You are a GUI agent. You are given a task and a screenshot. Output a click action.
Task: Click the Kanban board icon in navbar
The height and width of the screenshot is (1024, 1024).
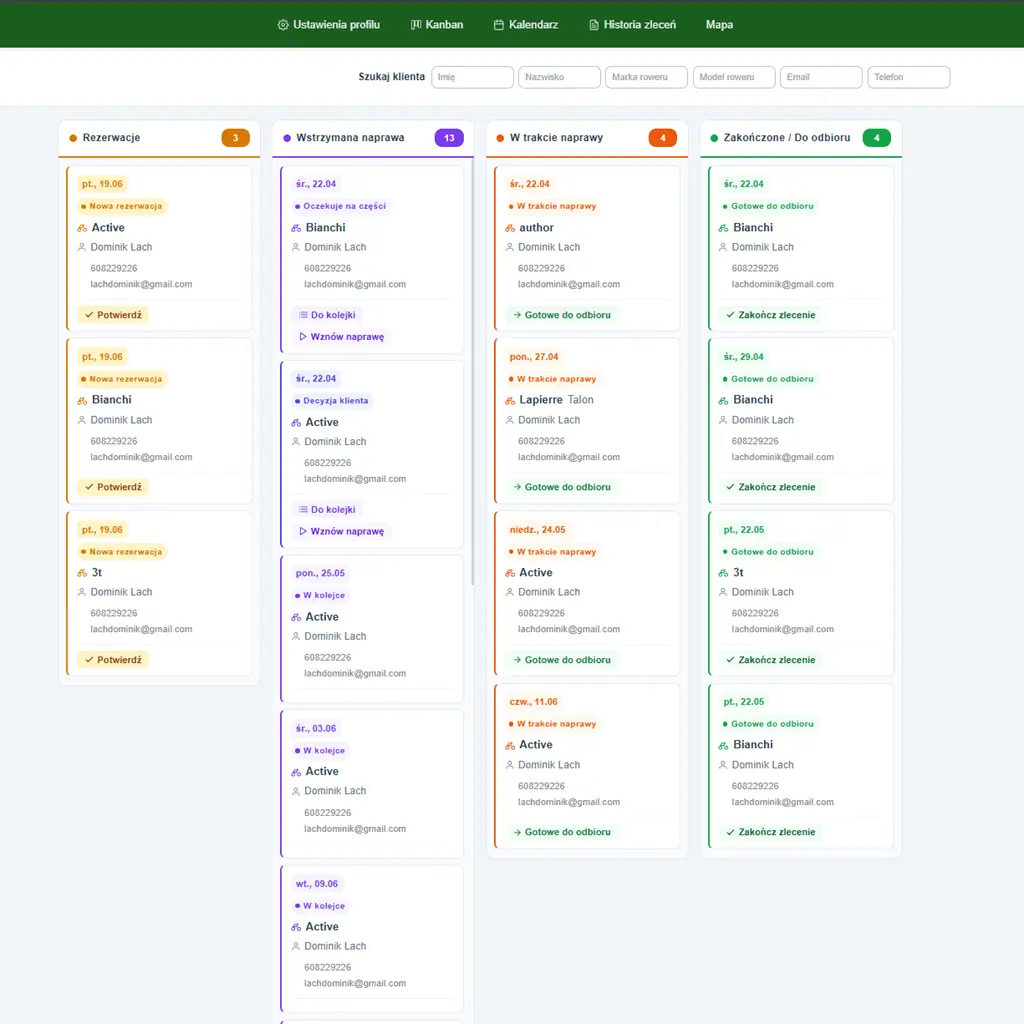click(416, 25)
